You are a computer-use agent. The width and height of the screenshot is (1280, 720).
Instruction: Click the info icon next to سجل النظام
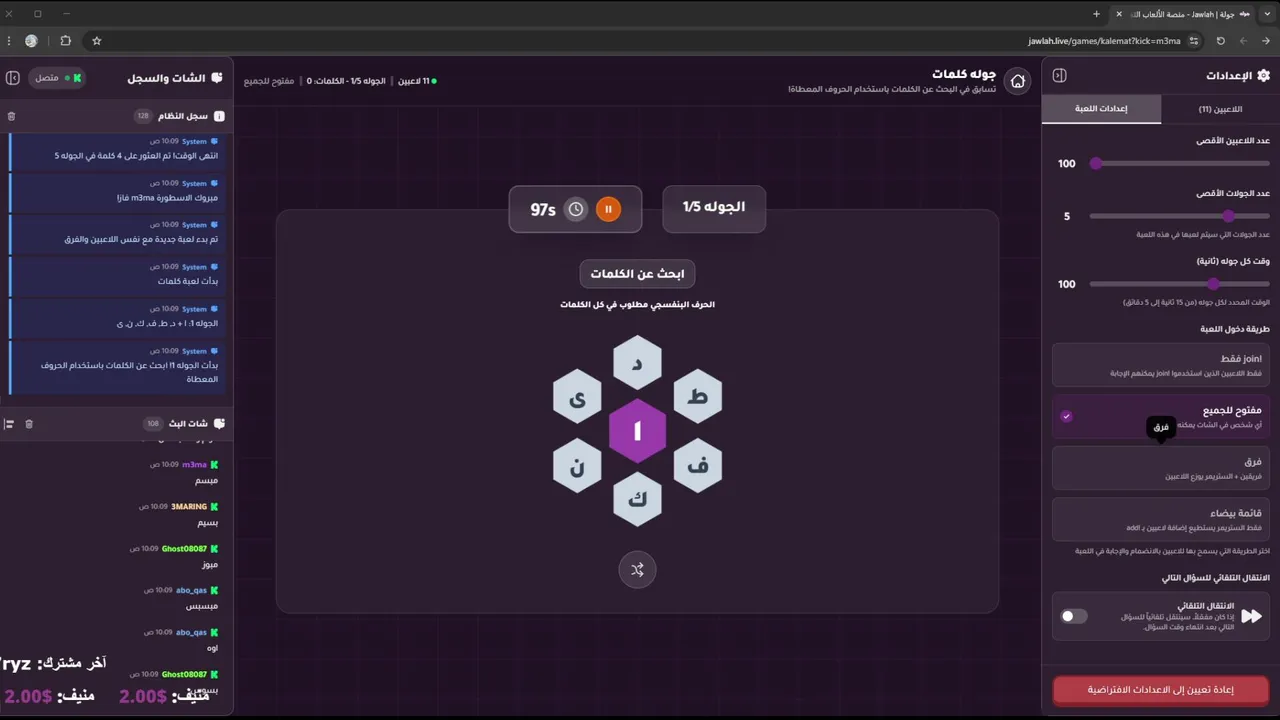click(219, 116)
